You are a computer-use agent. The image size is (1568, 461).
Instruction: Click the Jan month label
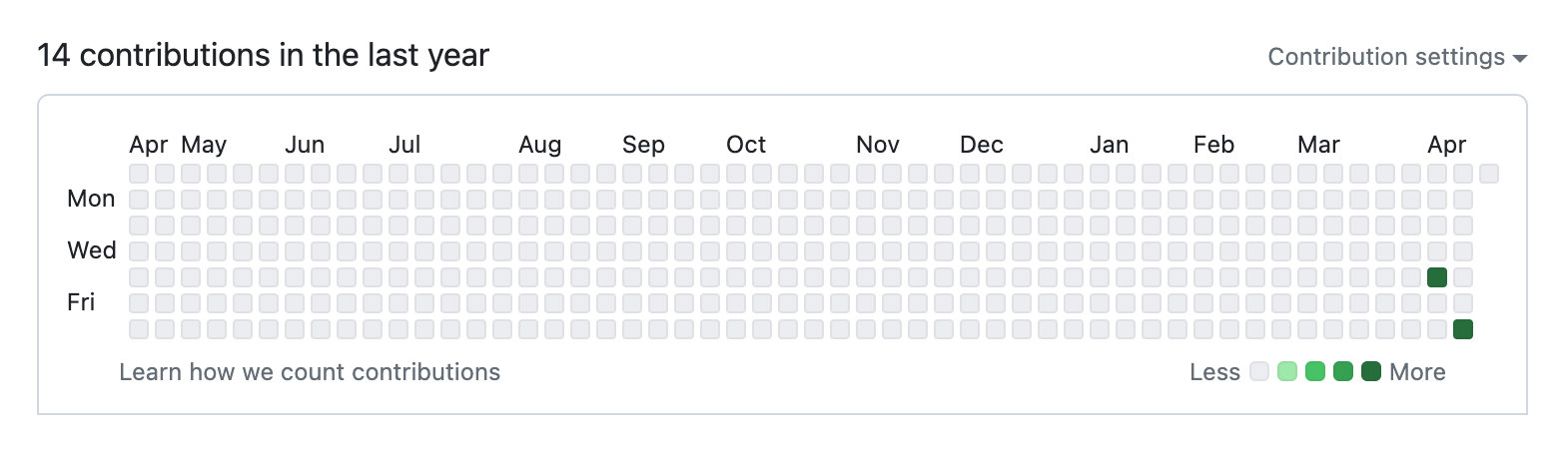pos(1110,145)
